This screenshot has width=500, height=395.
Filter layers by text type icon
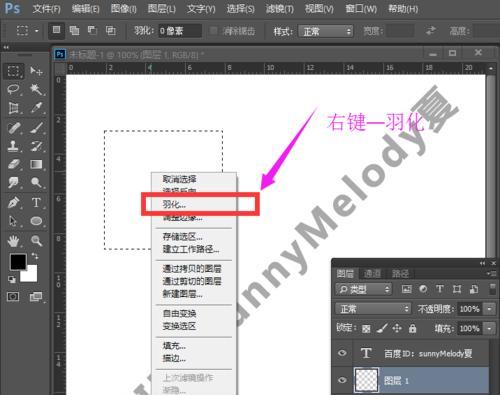click(x=440, y=289)
